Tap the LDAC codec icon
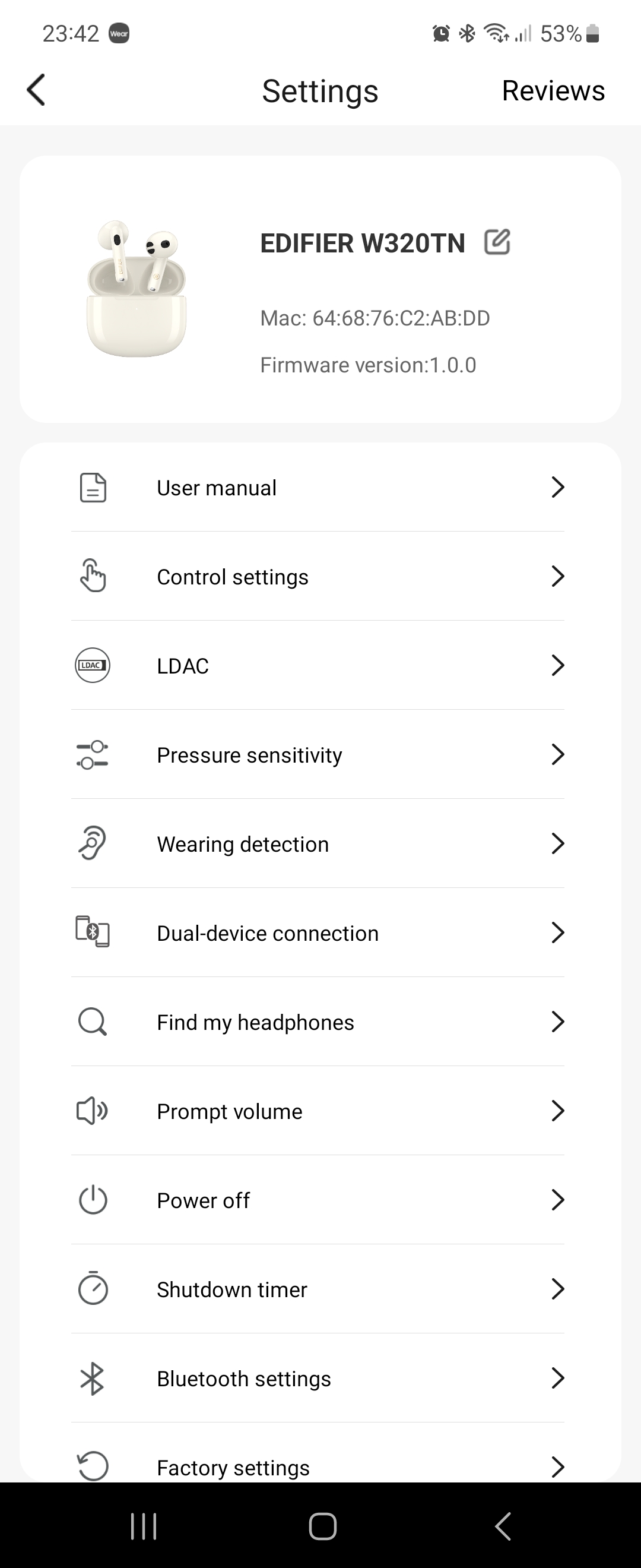 pos(93,665)
